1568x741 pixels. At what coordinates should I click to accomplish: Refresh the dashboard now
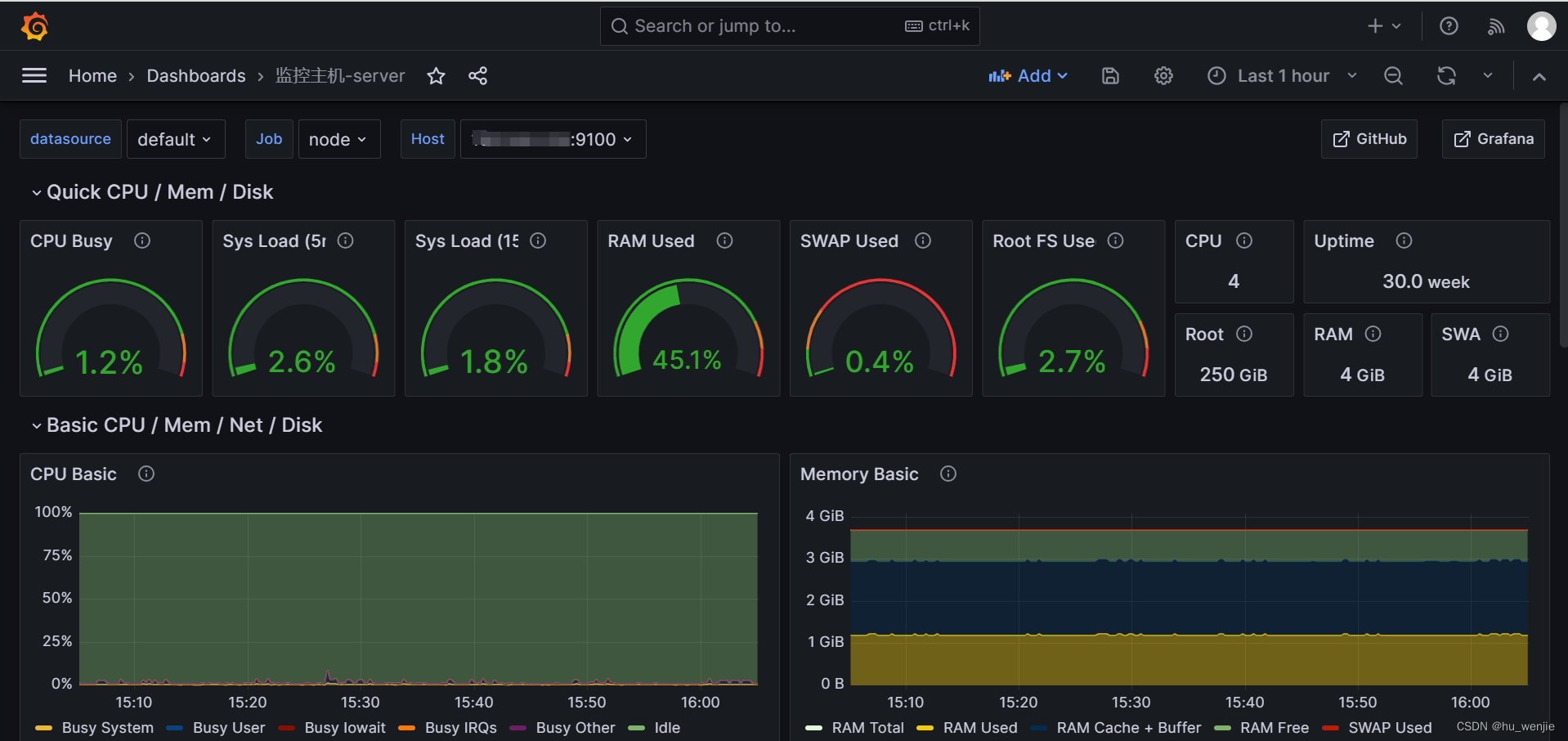(1446, 76)
